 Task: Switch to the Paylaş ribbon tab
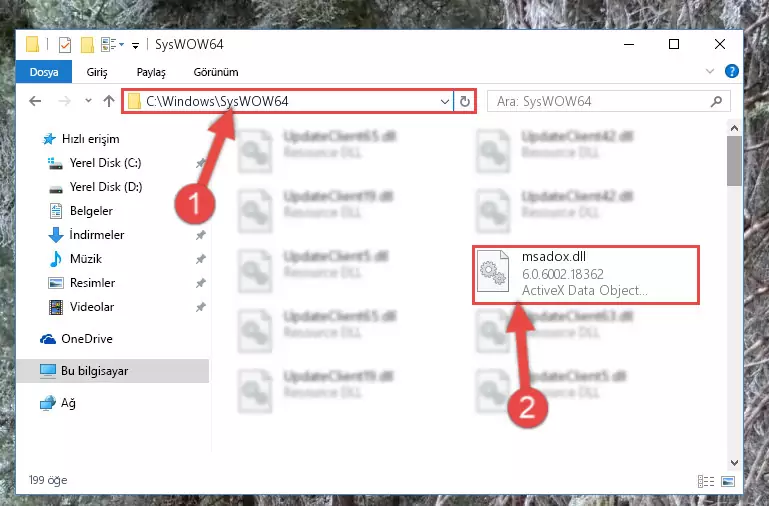(151, 72)
